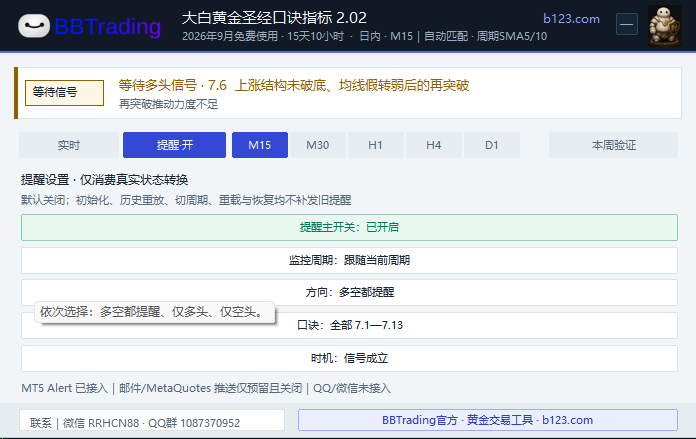Select the D1 timeframe
This screenshot has width=696, height=439.
pos(492,145)
